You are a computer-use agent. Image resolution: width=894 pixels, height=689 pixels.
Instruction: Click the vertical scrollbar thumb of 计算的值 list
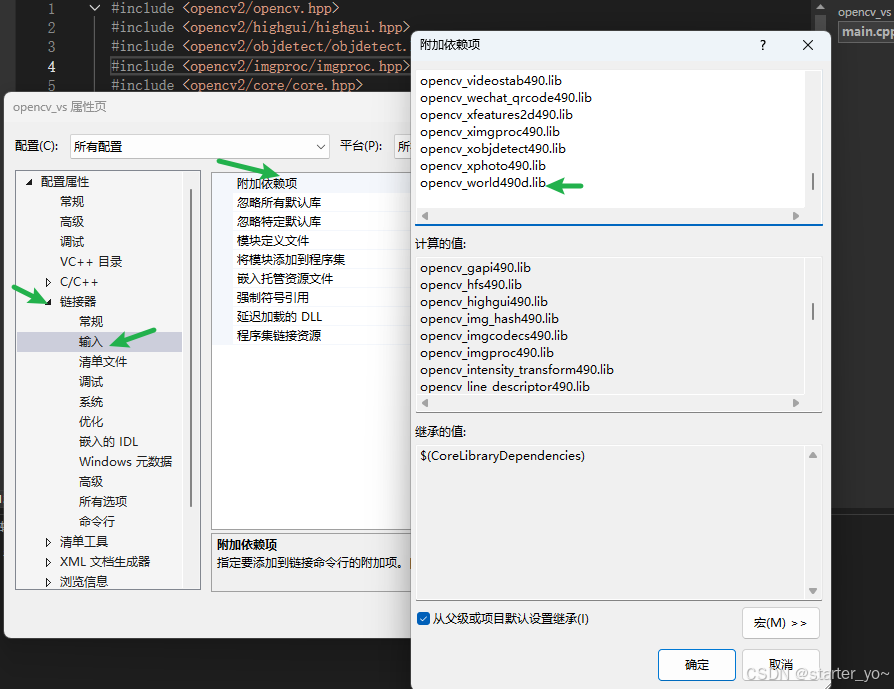click(x=813, y=311)
